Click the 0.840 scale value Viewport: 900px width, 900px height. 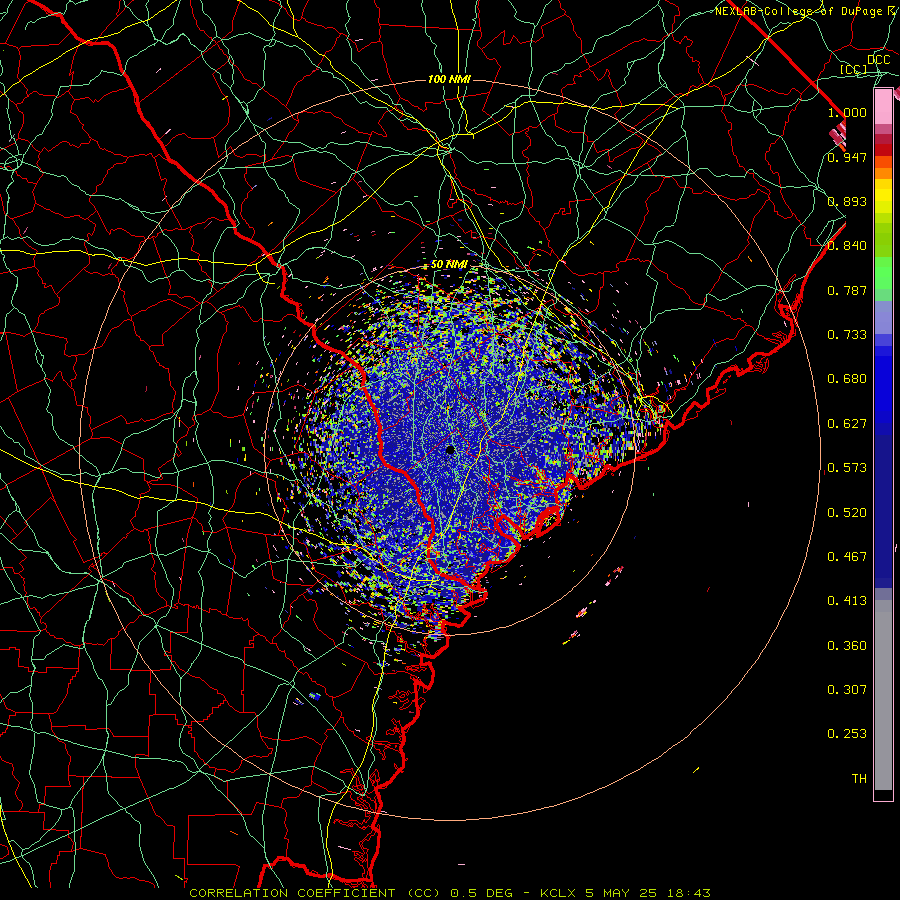coord(847,246)
